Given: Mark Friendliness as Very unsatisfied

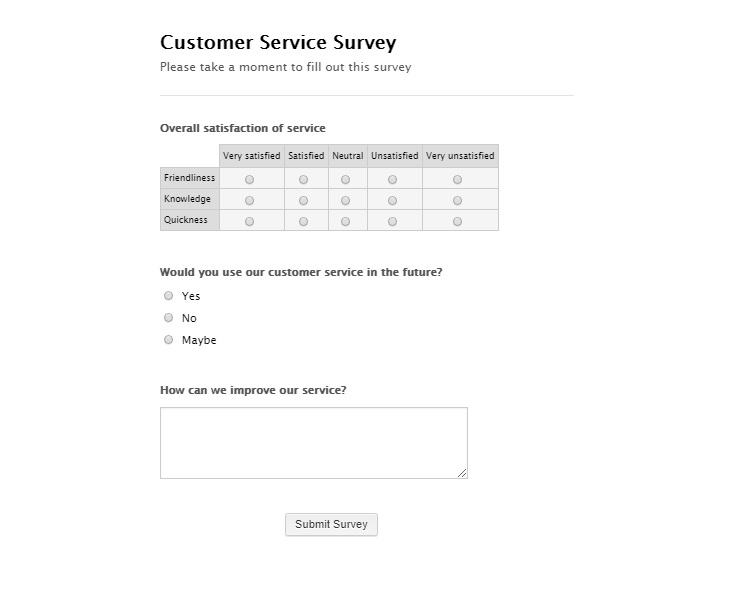Looking at the screenshot, I should (x=458, y=180).
